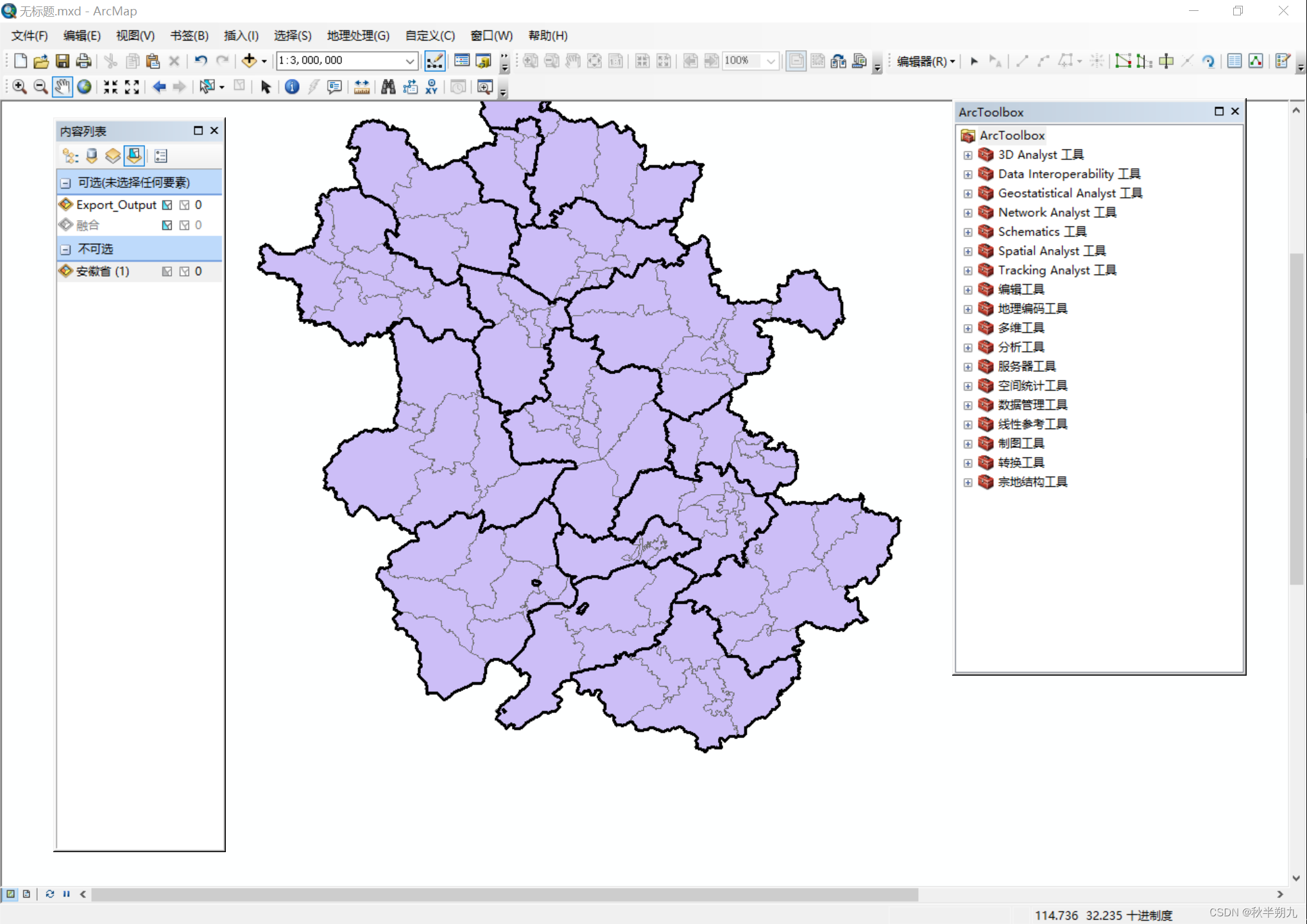Open the 书签(B) menu
This screenshot has height=924, width=1307.
click(x=189, y=36)
